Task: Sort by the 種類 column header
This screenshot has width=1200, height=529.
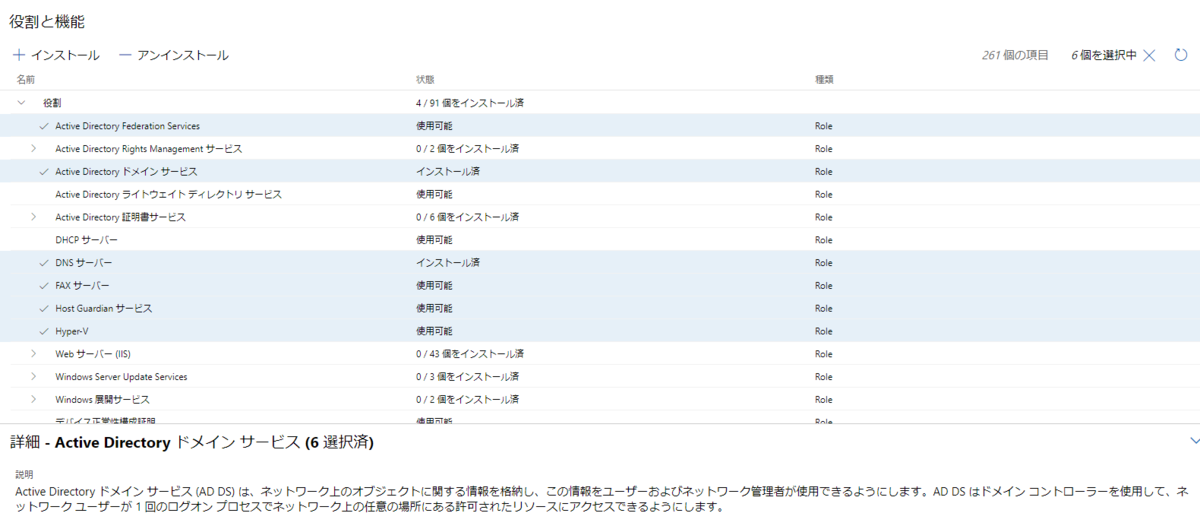Action: pyautogui.click(x=824, y=79)
